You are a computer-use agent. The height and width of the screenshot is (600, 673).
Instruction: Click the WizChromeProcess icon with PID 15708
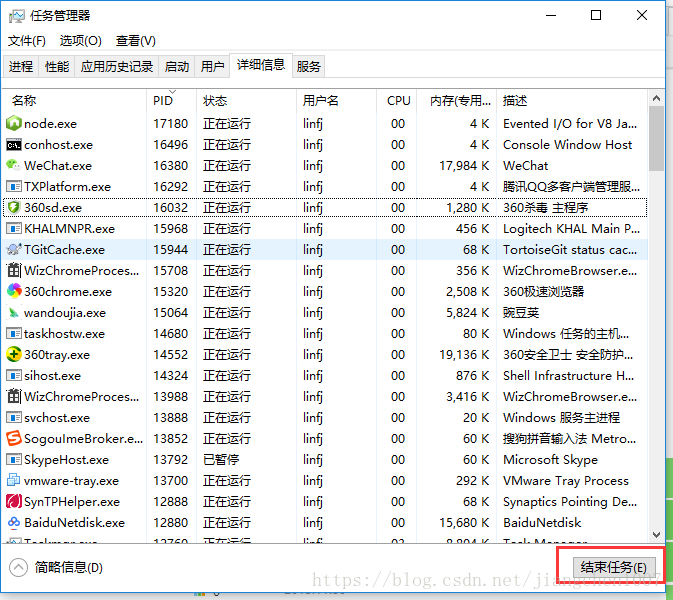coord(14,270)
